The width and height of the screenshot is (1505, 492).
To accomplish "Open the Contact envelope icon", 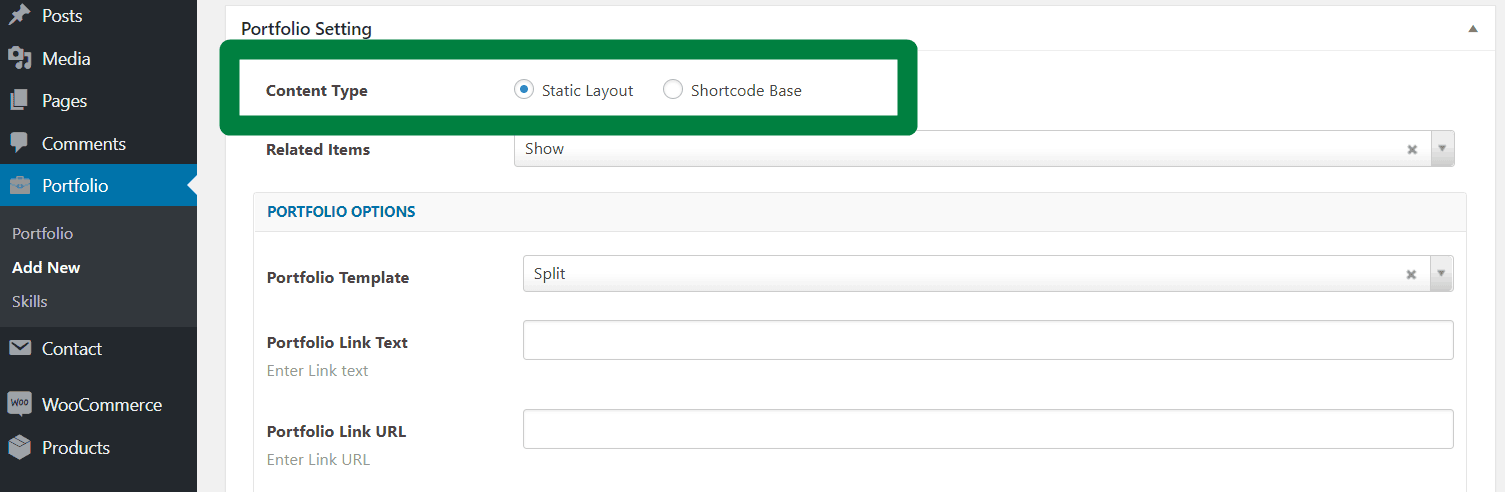I will point(19,349).
